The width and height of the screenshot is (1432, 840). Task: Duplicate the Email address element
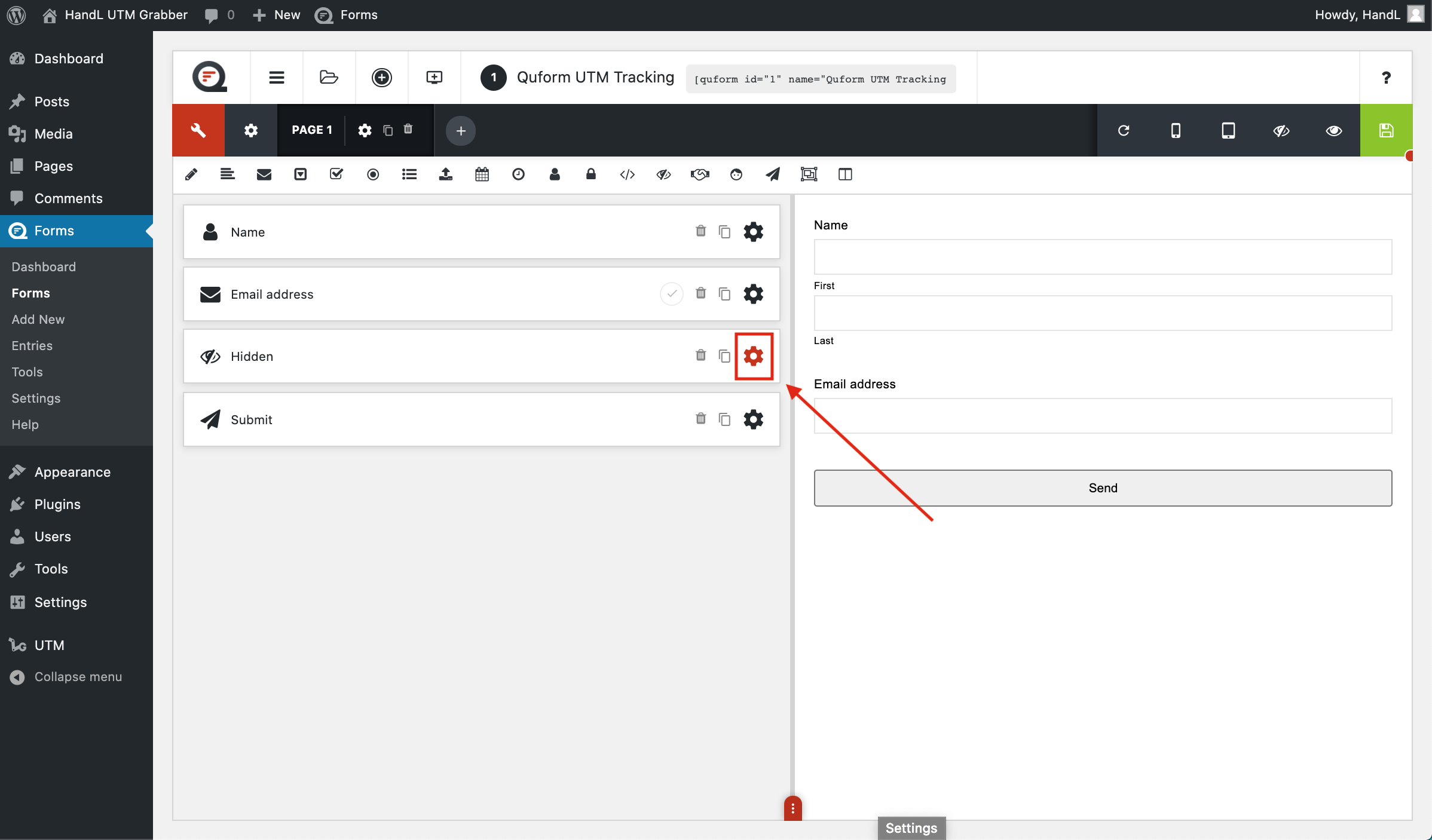[x=724, y=294]
